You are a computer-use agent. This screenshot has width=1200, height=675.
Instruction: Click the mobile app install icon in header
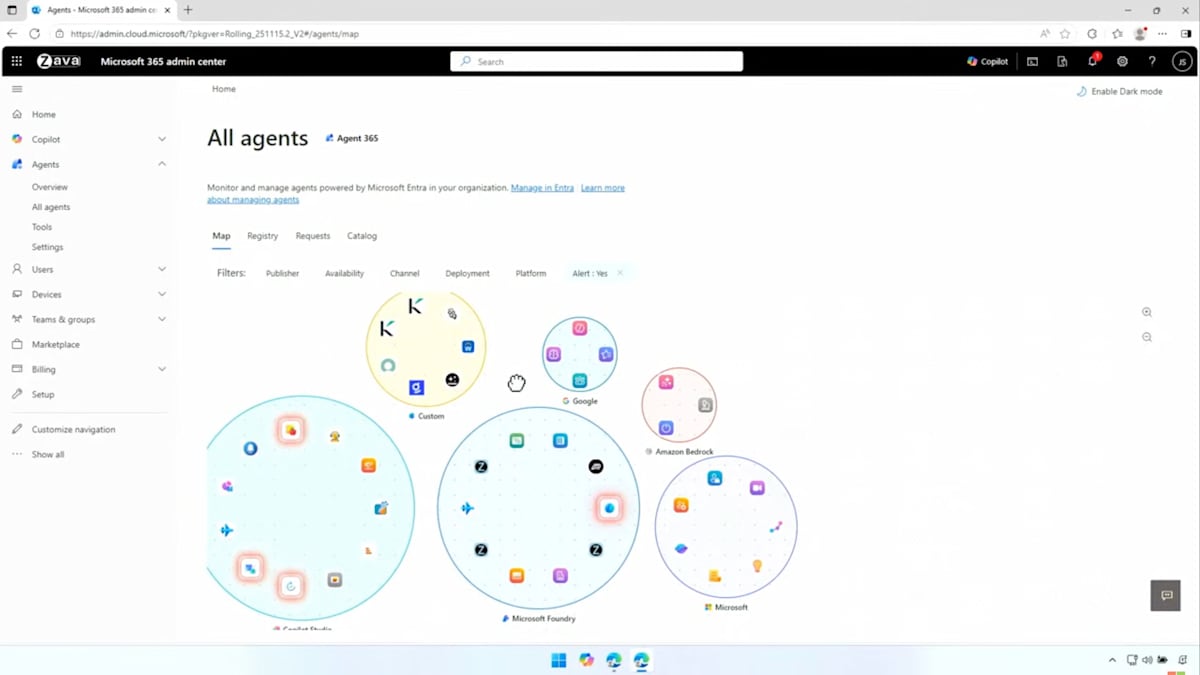pos(1062,61)
